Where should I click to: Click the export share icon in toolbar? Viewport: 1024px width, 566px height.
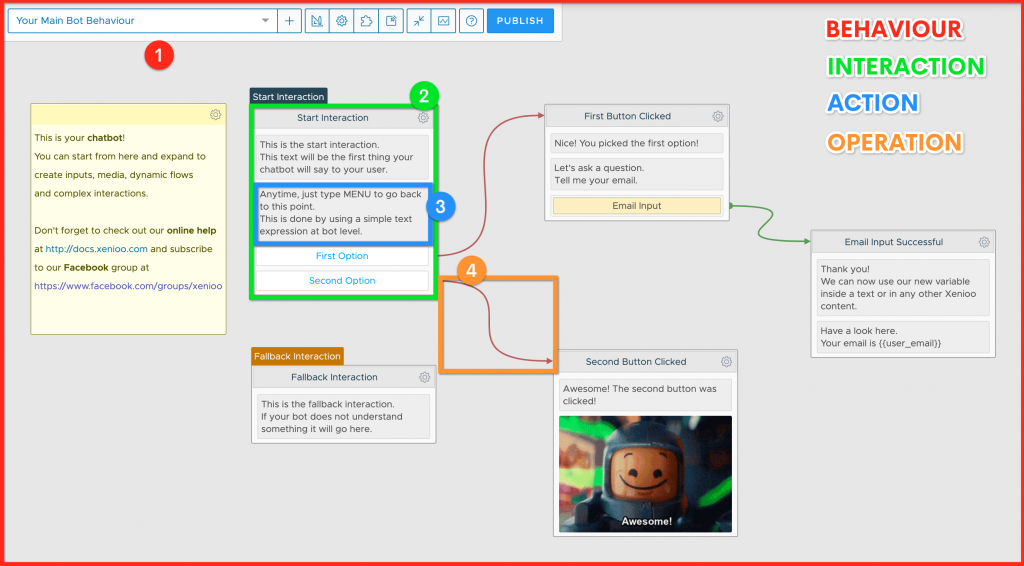[391, 21]
